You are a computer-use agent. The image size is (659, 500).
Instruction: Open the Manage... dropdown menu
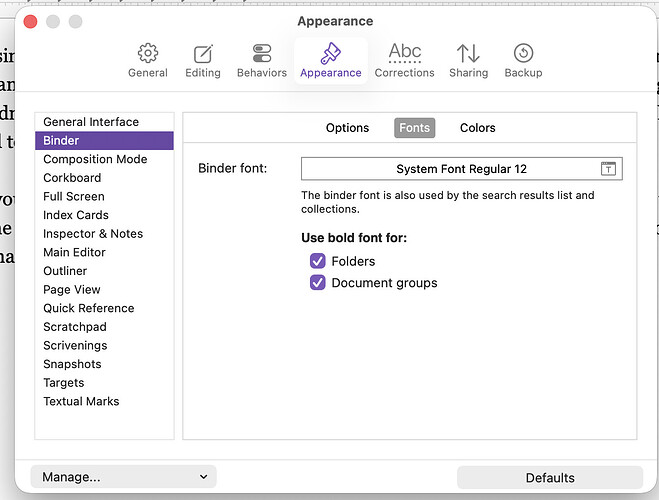(x=124, y=476)
